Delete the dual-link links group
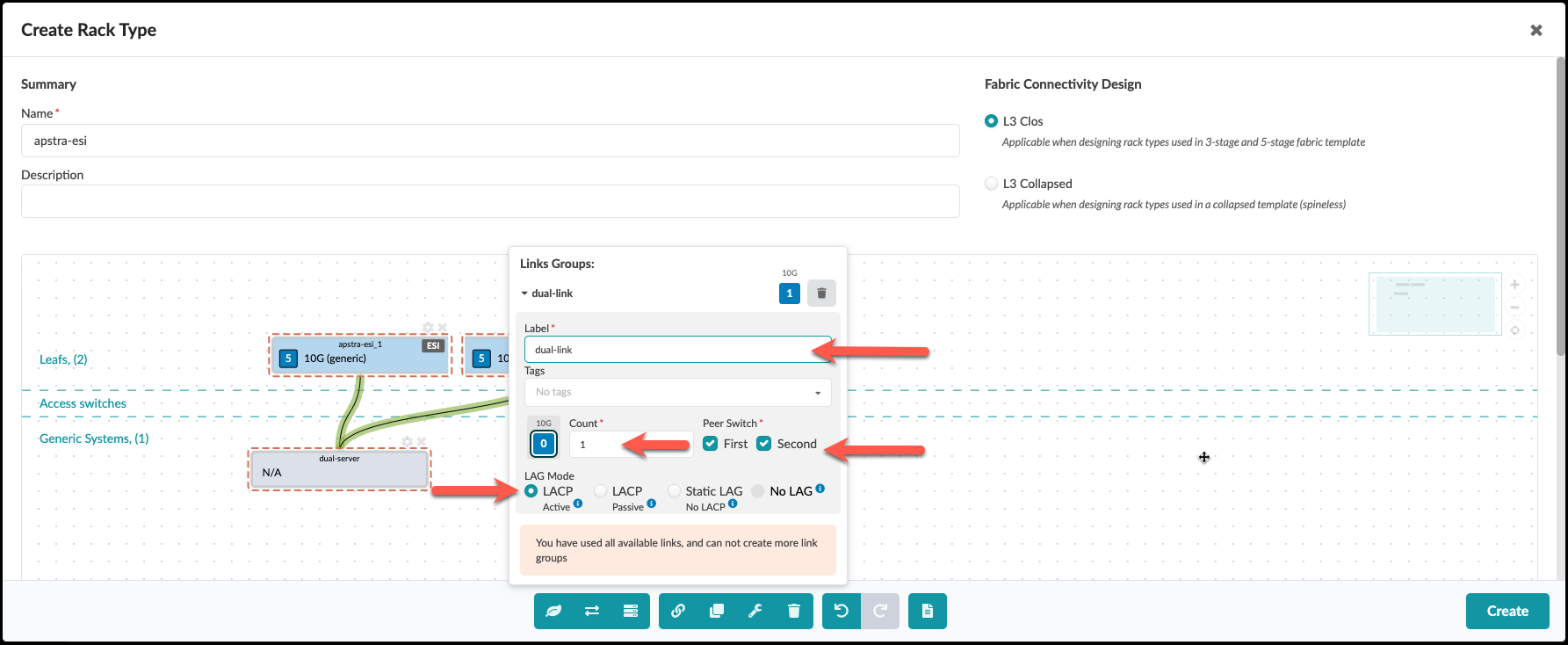 (821, 294)
